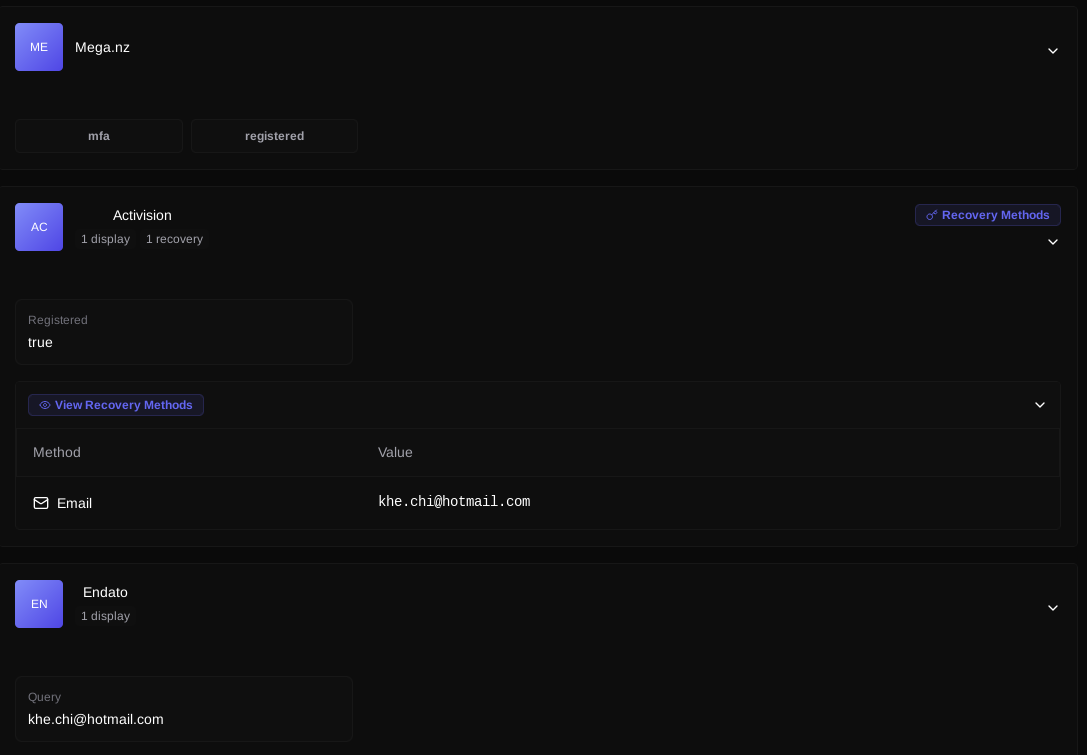
Task: Toggle the View Recovery Methods button
Action: [116, 405]
